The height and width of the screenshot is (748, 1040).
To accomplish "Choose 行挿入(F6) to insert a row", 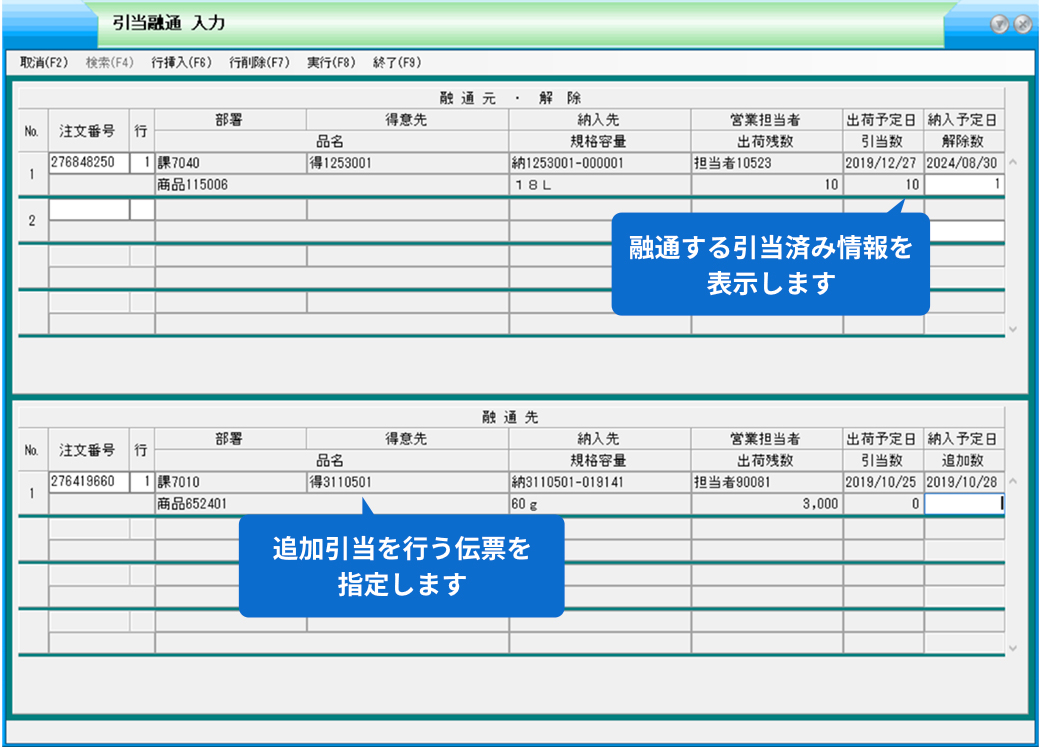I will [x=181, y=62].
